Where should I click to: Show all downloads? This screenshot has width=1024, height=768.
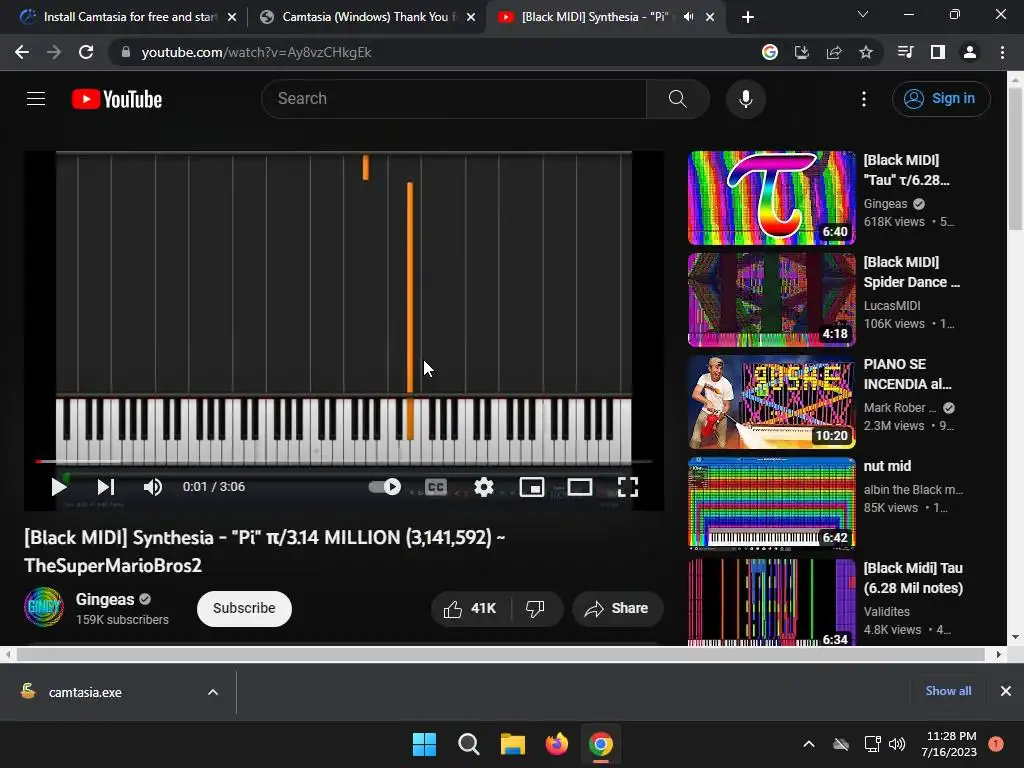coord(948,691)
